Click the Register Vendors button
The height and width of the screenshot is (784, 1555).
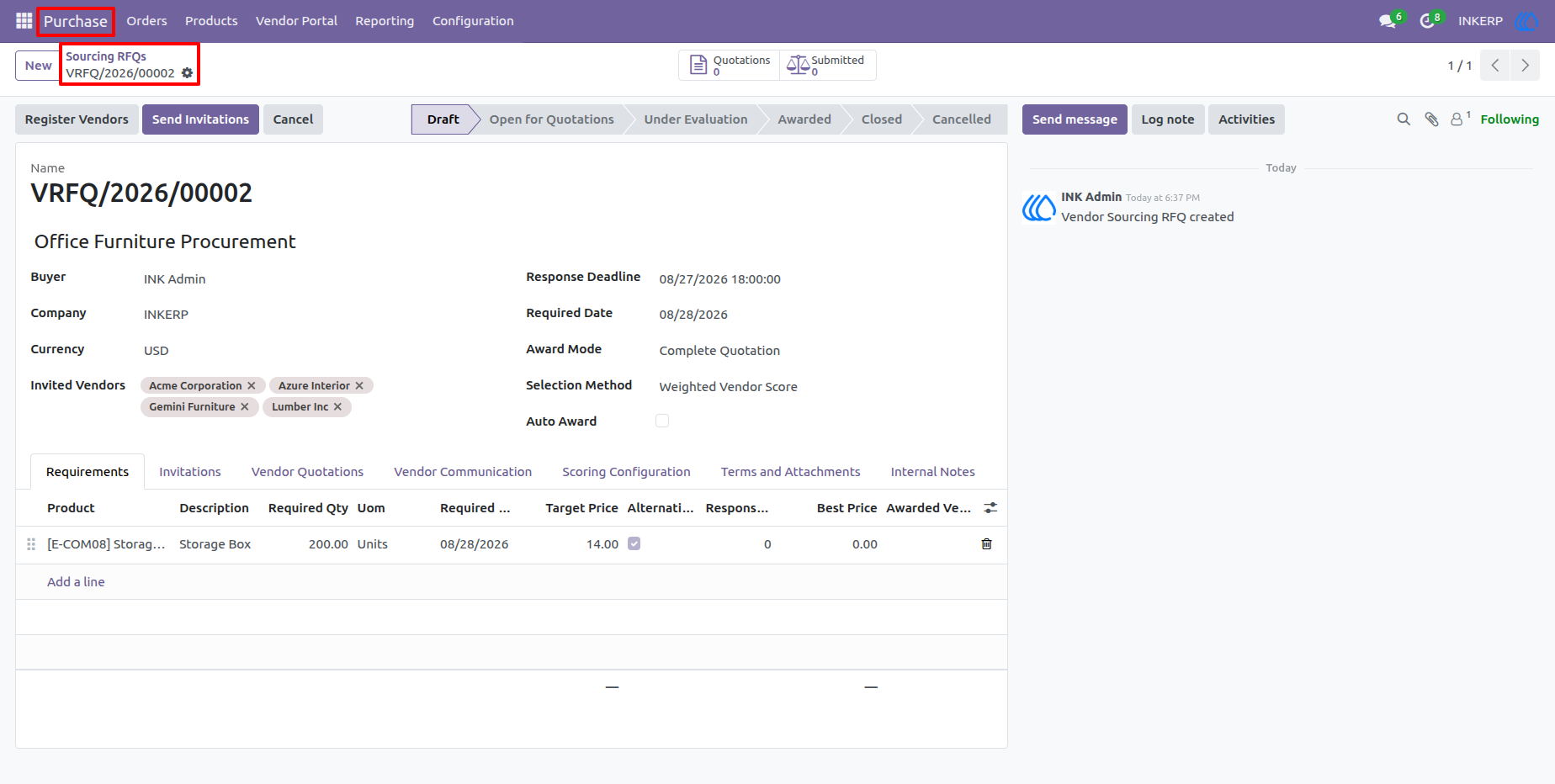point(77,119)
